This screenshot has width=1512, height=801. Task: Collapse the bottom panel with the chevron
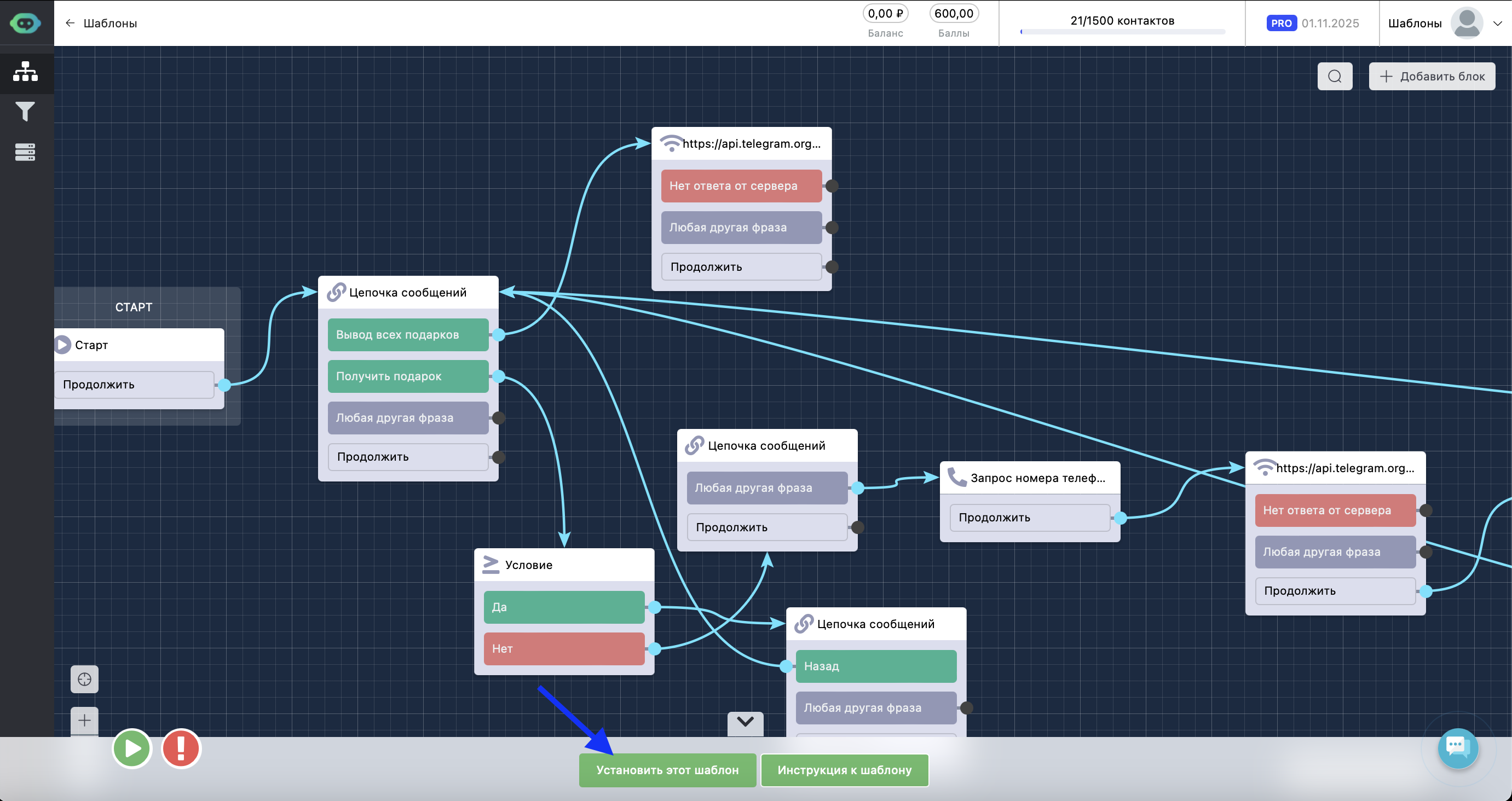745,722
